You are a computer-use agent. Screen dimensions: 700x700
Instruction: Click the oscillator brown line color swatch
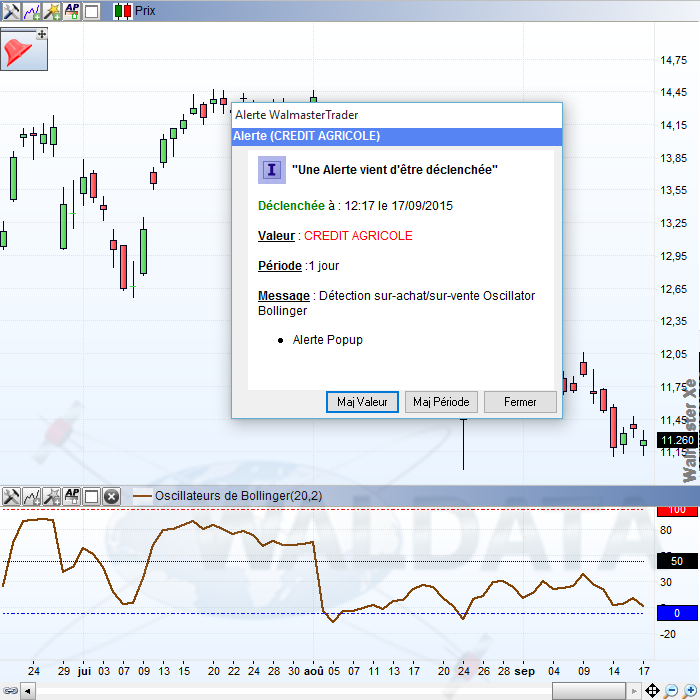143,496
